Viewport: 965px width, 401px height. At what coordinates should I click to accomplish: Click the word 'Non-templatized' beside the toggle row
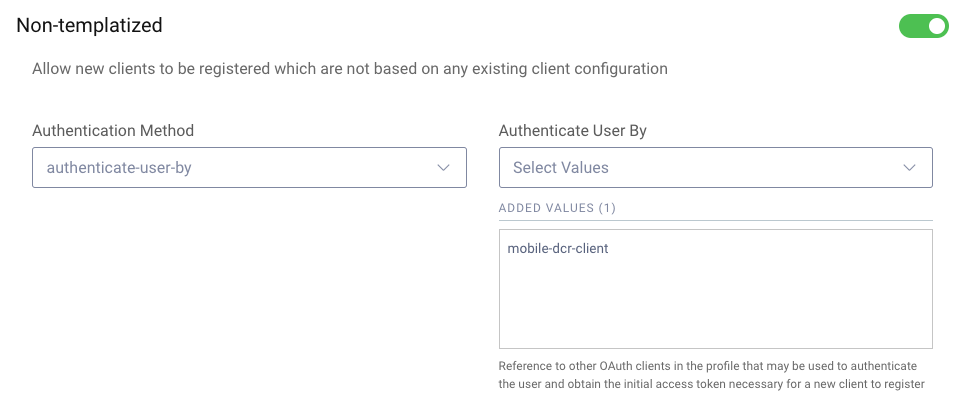90,26
